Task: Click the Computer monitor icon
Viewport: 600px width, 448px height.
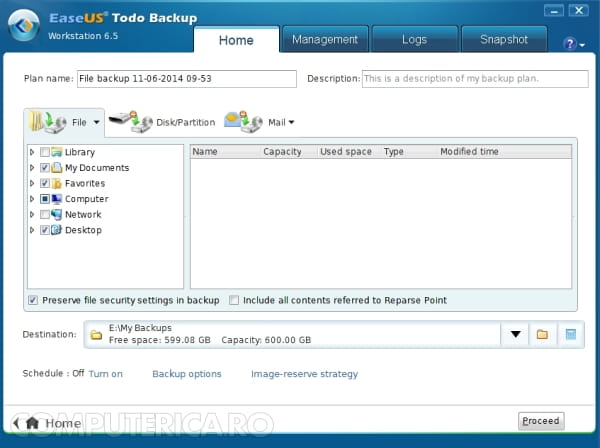Action: pos(57,199)
